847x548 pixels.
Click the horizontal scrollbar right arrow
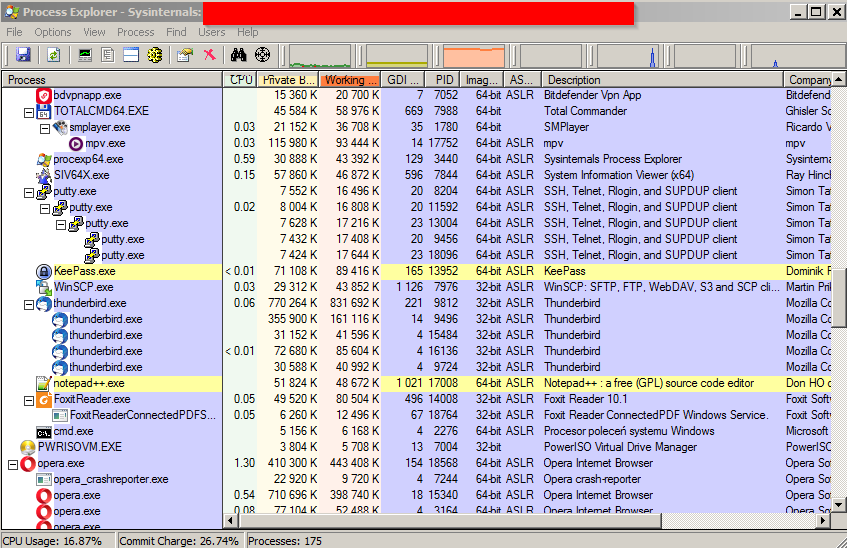click(x=823, y=521)
